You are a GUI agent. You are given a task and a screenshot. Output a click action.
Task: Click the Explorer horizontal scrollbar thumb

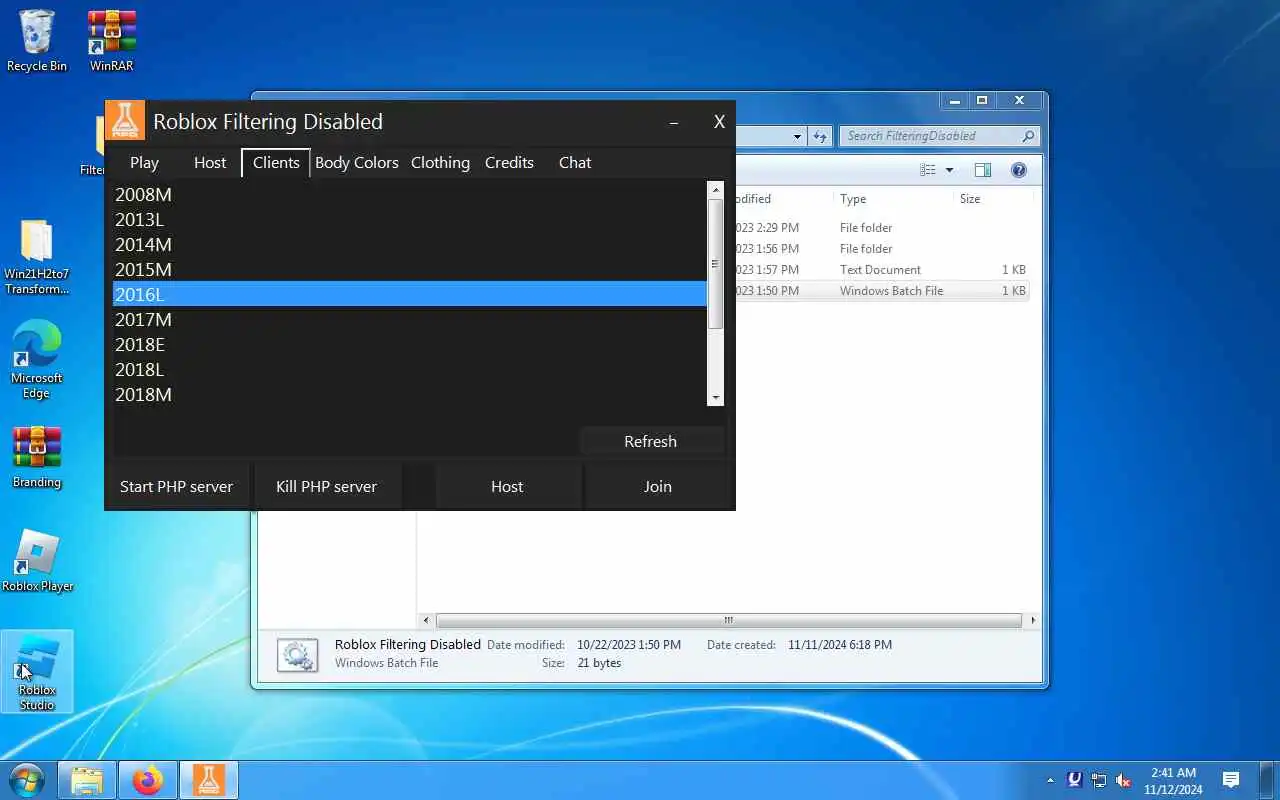(x=729, y=620)
